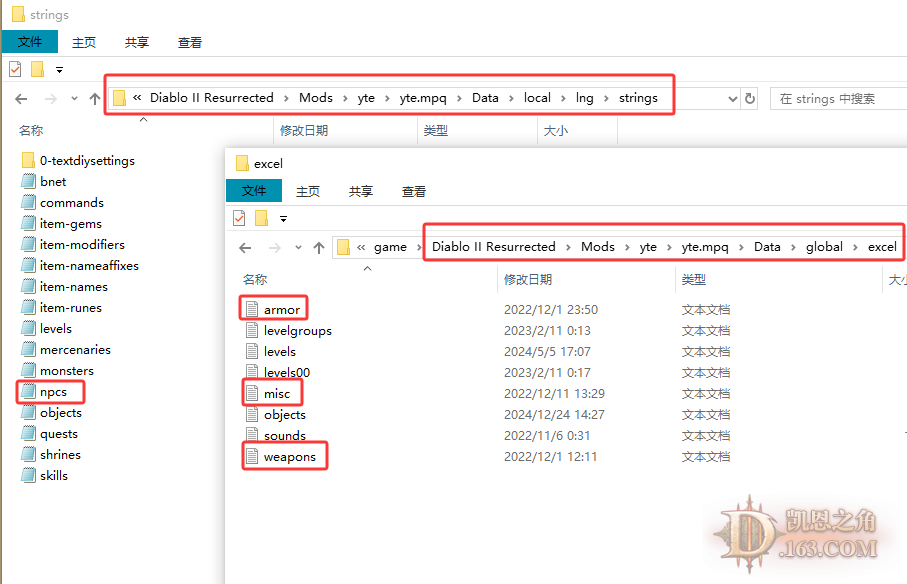Screen dimensions: 907x584
Task: Click Properties checkmark icon in excel window toolbar
Action: pos(239,218)
